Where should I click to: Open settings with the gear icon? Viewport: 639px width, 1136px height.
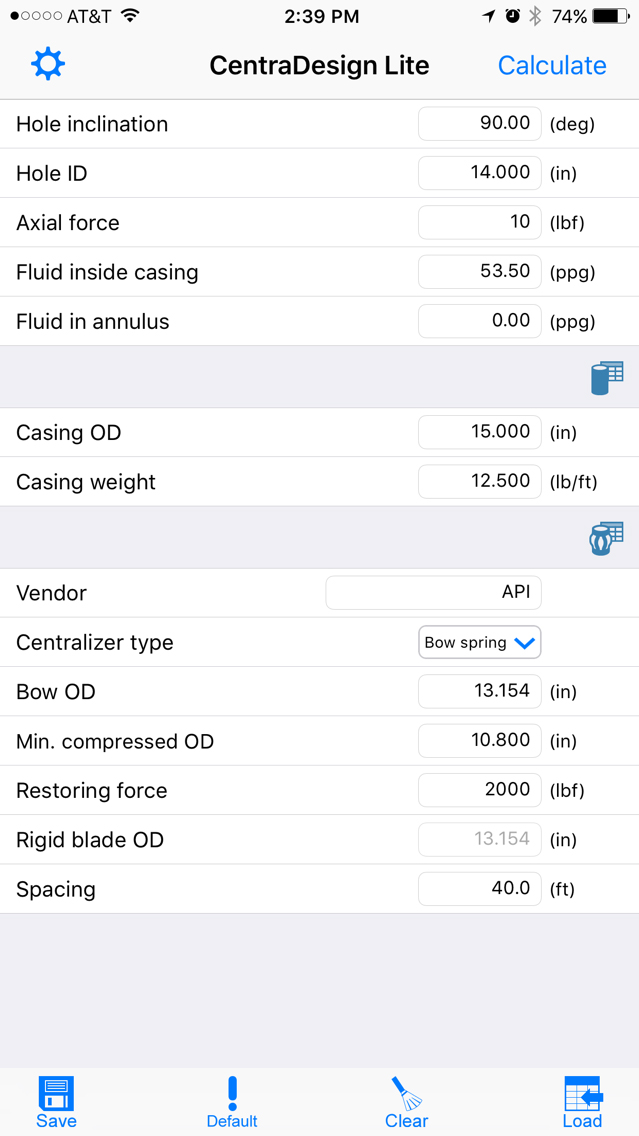click(x=47, y=65)
